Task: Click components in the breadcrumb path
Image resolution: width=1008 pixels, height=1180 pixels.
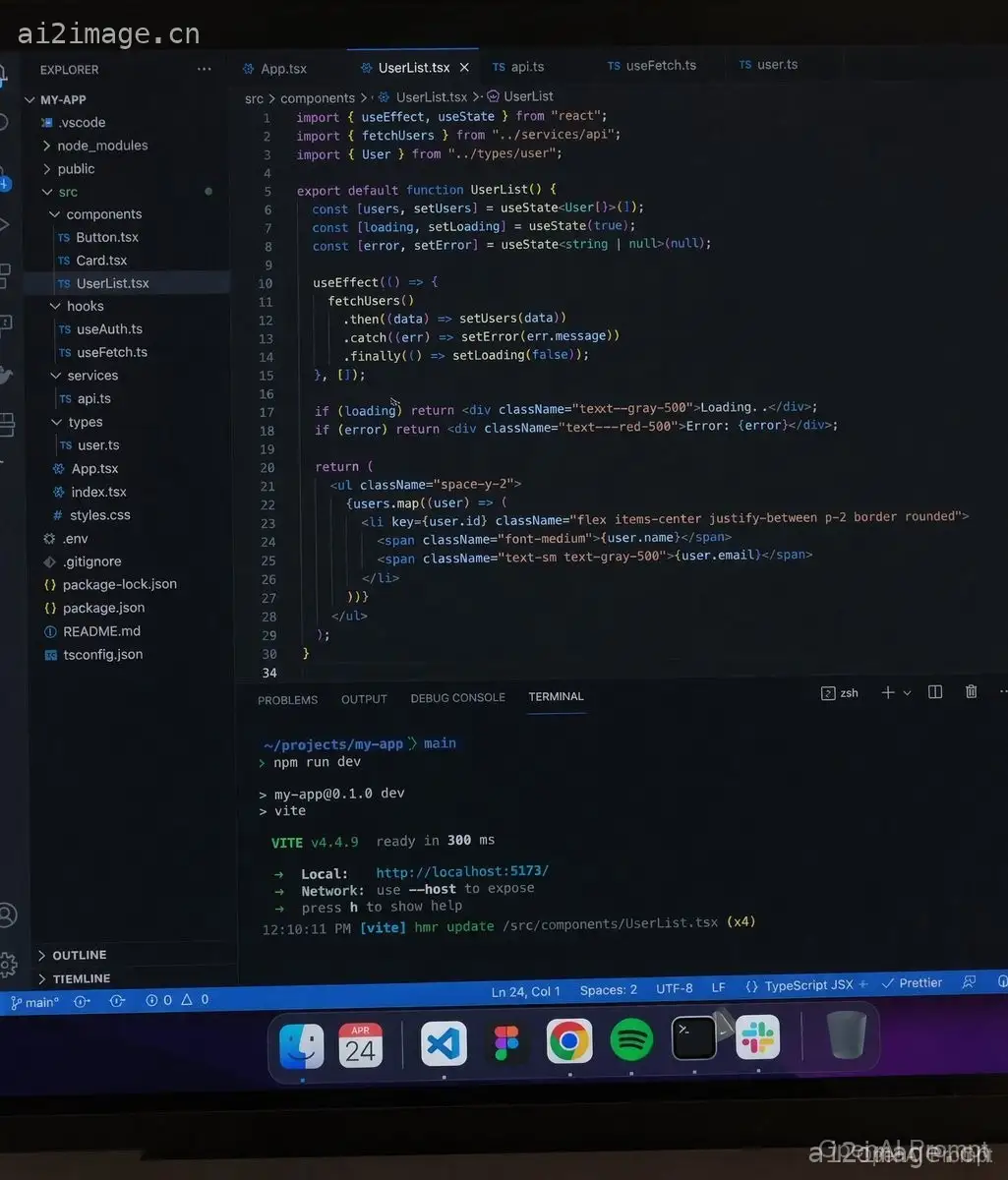Action: pos(318,98)
